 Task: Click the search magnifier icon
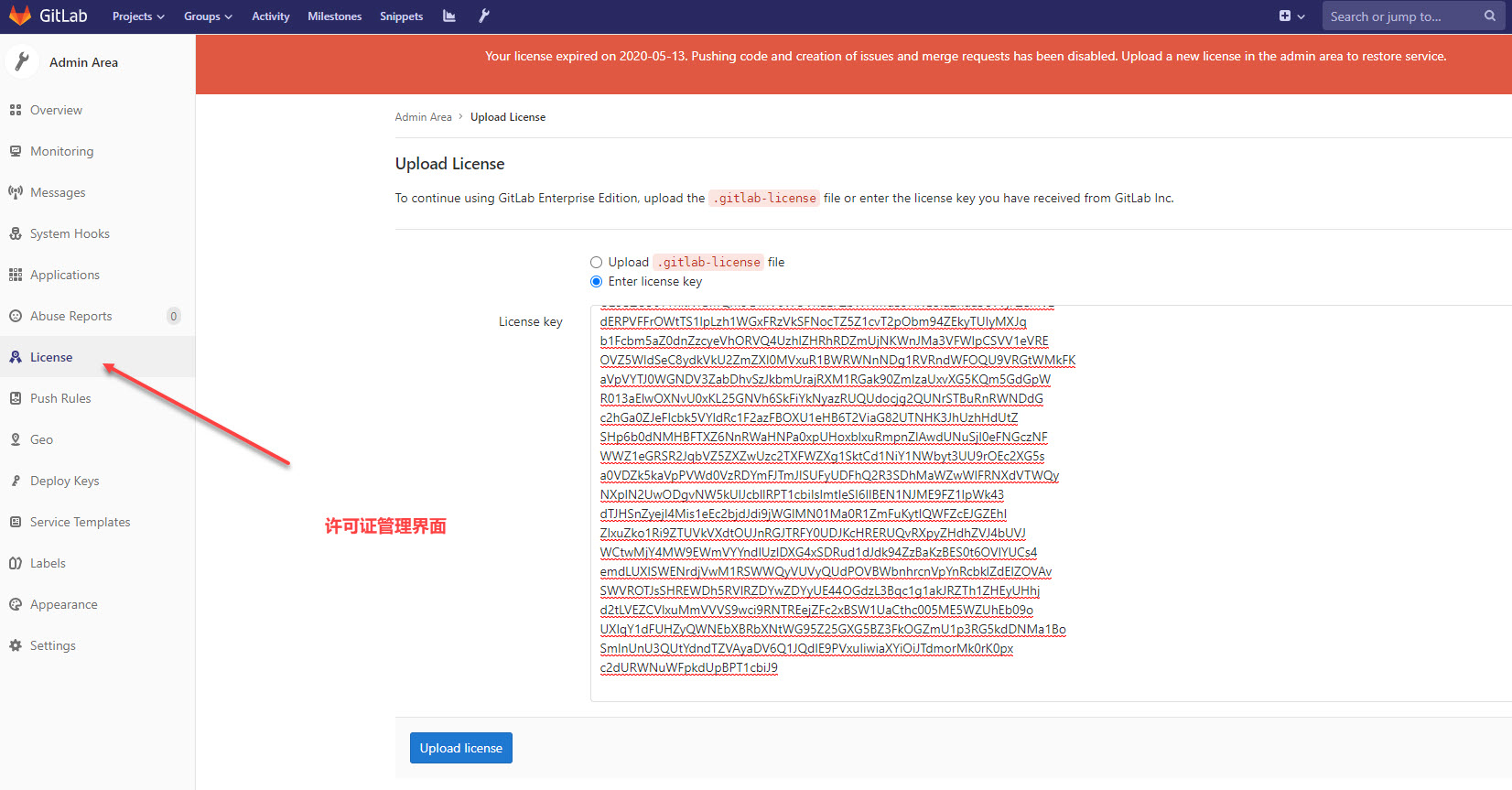coord(1490,16)
